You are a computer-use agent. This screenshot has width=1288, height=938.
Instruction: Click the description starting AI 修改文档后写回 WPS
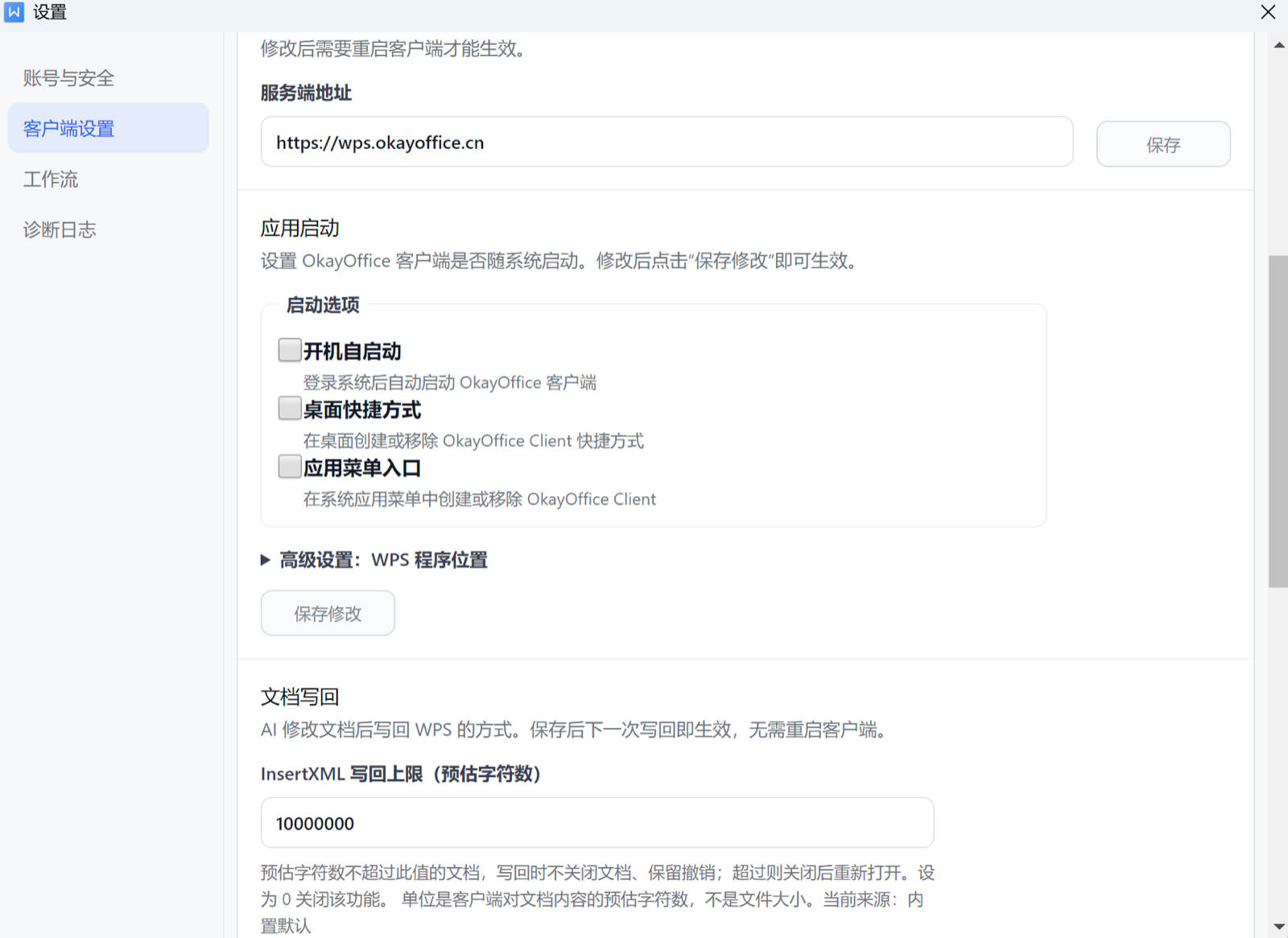coord(576,729)
